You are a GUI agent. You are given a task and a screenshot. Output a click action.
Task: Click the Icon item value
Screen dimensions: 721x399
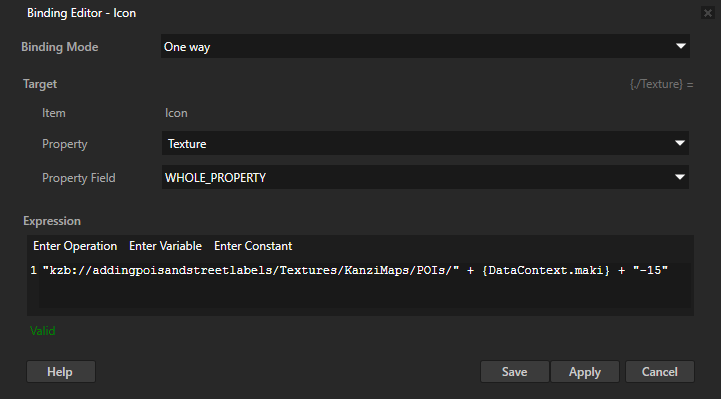click(x=176, y=113)
